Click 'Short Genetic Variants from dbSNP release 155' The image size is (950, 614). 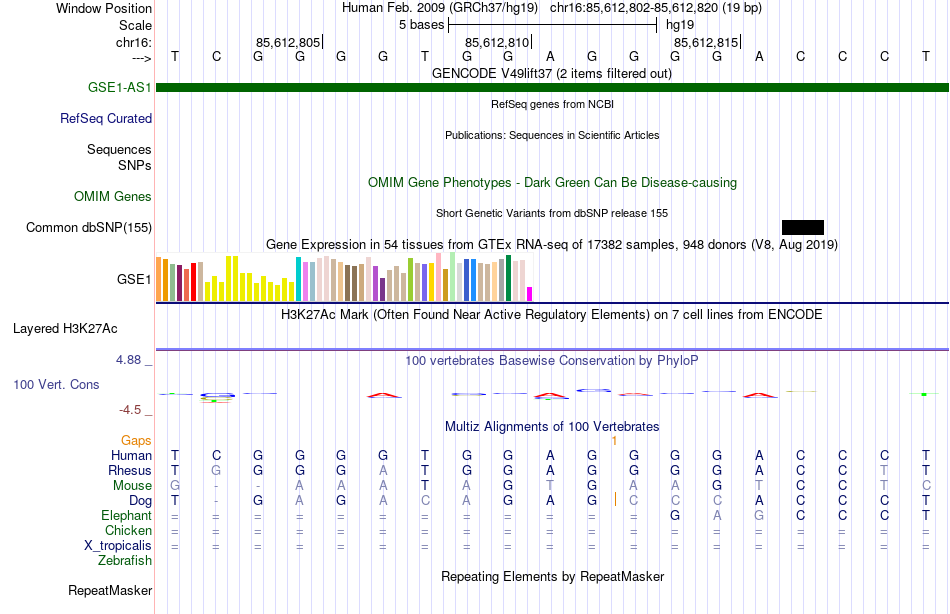tap(552, 213)
